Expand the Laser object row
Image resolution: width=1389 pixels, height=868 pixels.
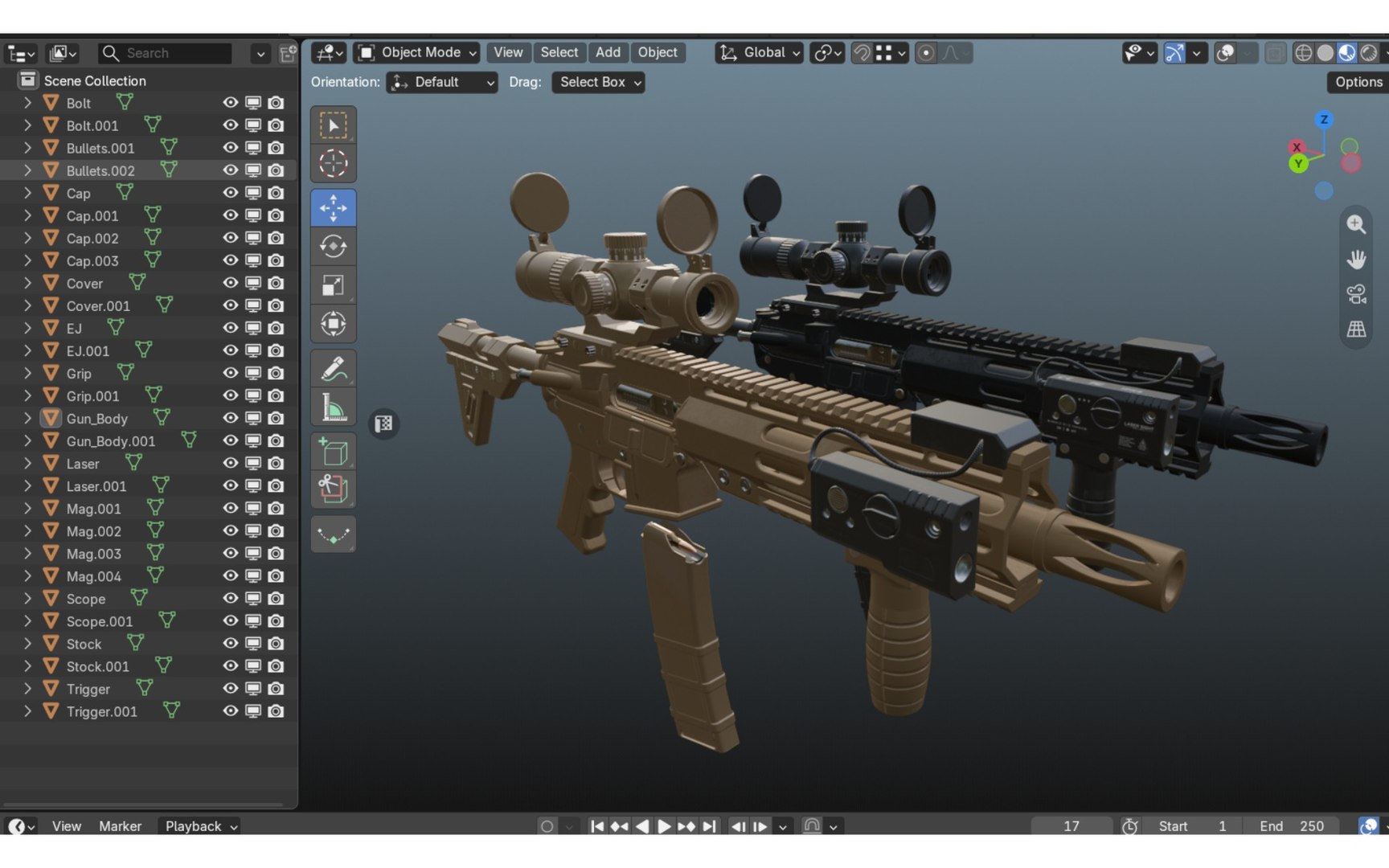[27, 463]
